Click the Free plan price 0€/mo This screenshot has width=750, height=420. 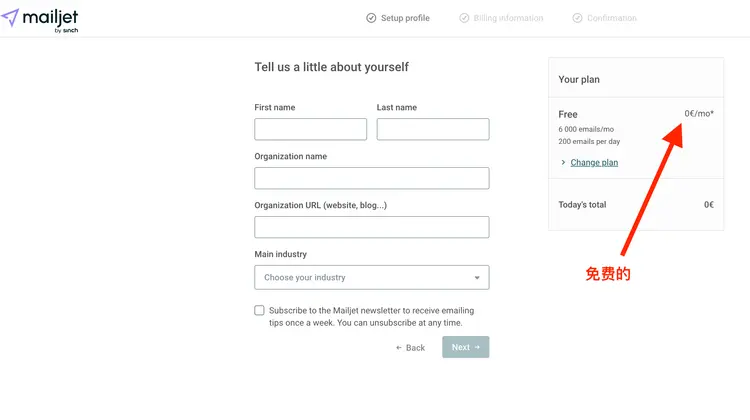[x=699, y=114]
